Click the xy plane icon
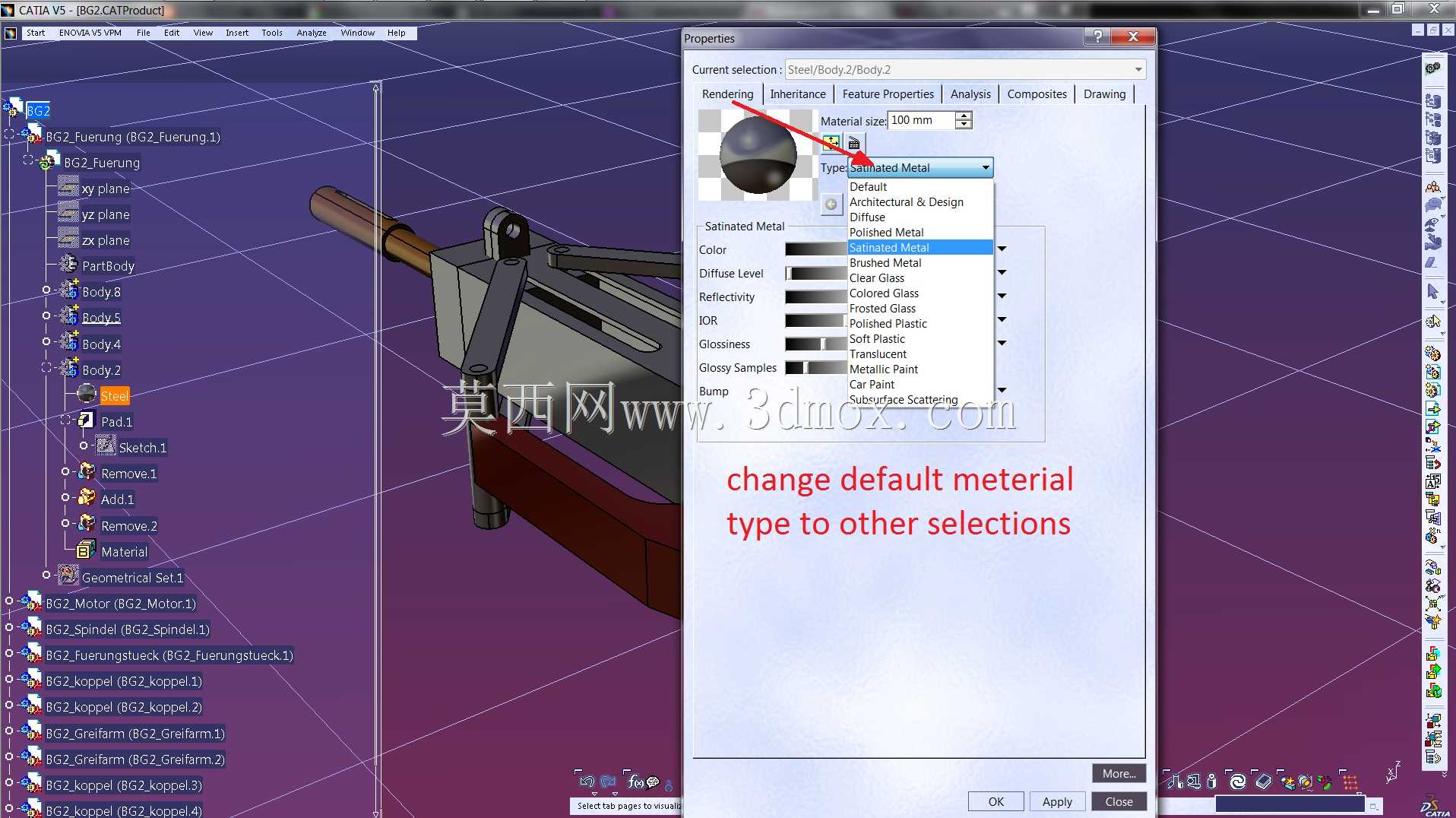This screenshot has height=818, width=1456. (x=68, y=187)
